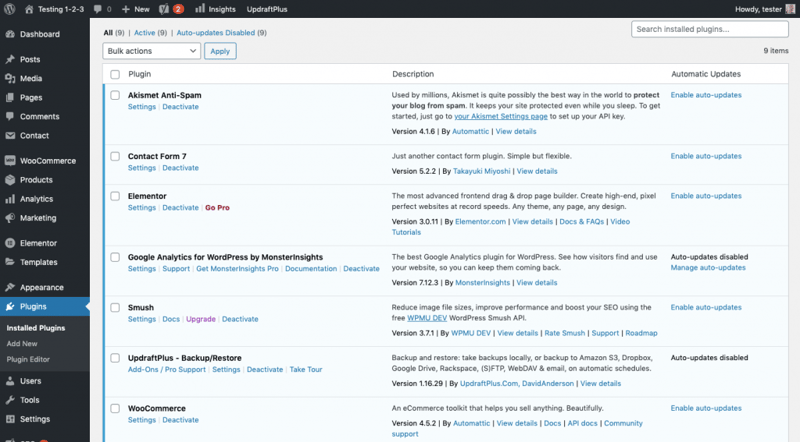Open UpdraftPlus Add-Ons / Pro Support link

point(167,370)
